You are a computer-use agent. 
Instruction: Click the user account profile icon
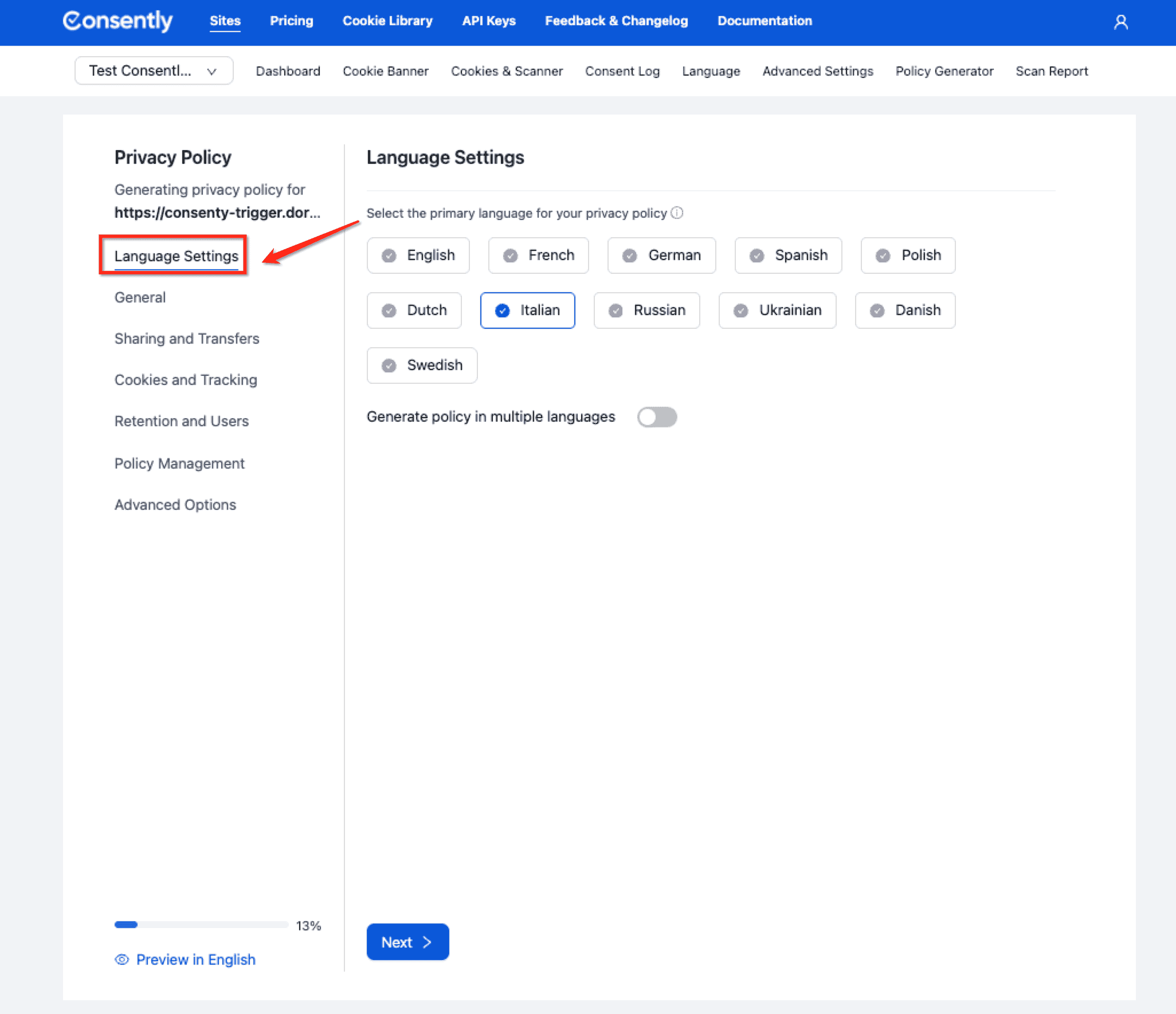[1120, 22]
